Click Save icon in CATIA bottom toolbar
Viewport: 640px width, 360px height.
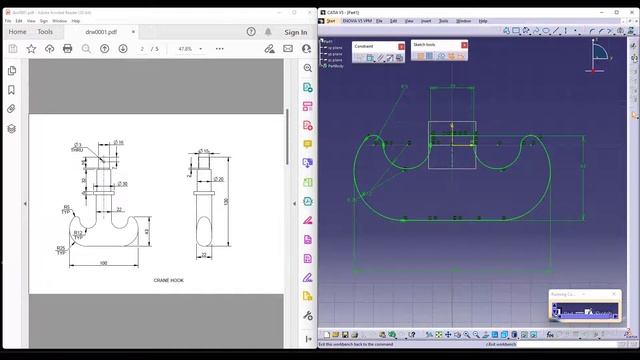click(x=345, y=335)
